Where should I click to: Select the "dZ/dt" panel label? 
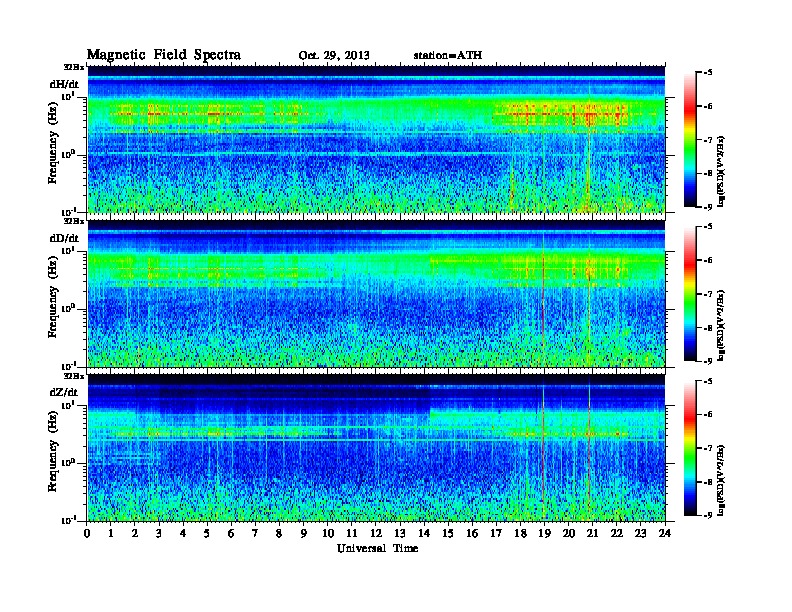point(64,392)
